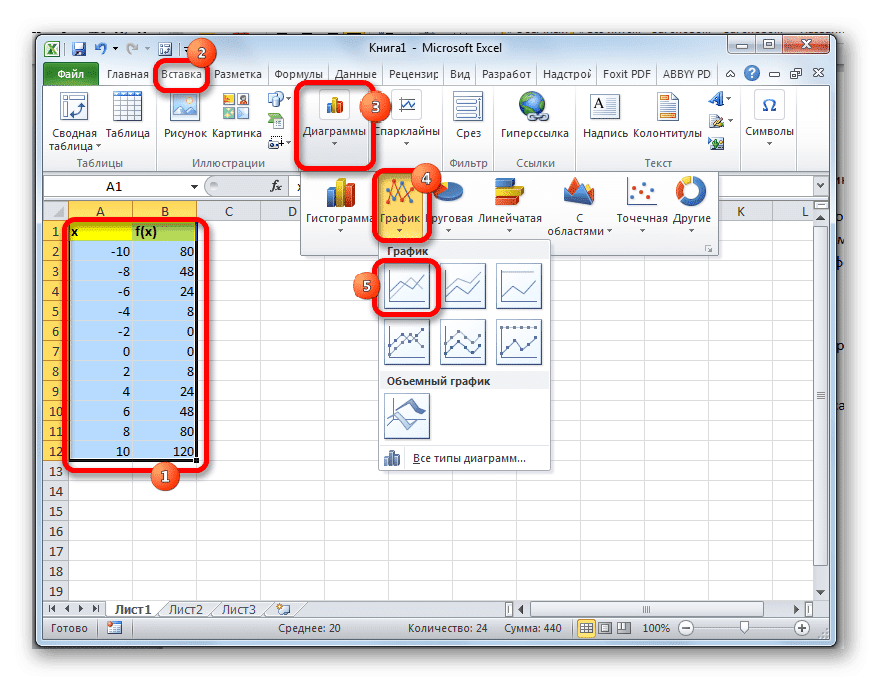Switch to the Формулы tab

(298, 74)
